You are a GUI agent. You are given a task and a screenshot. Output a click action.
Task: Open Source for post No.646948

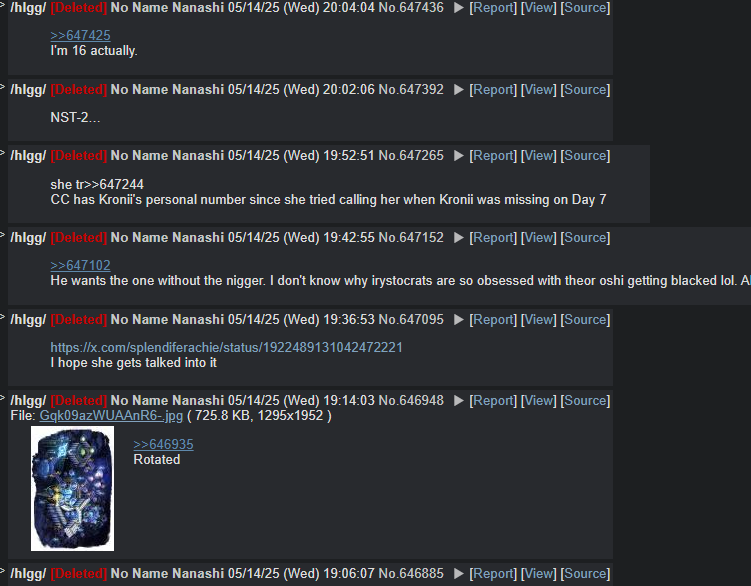point(585,401)
